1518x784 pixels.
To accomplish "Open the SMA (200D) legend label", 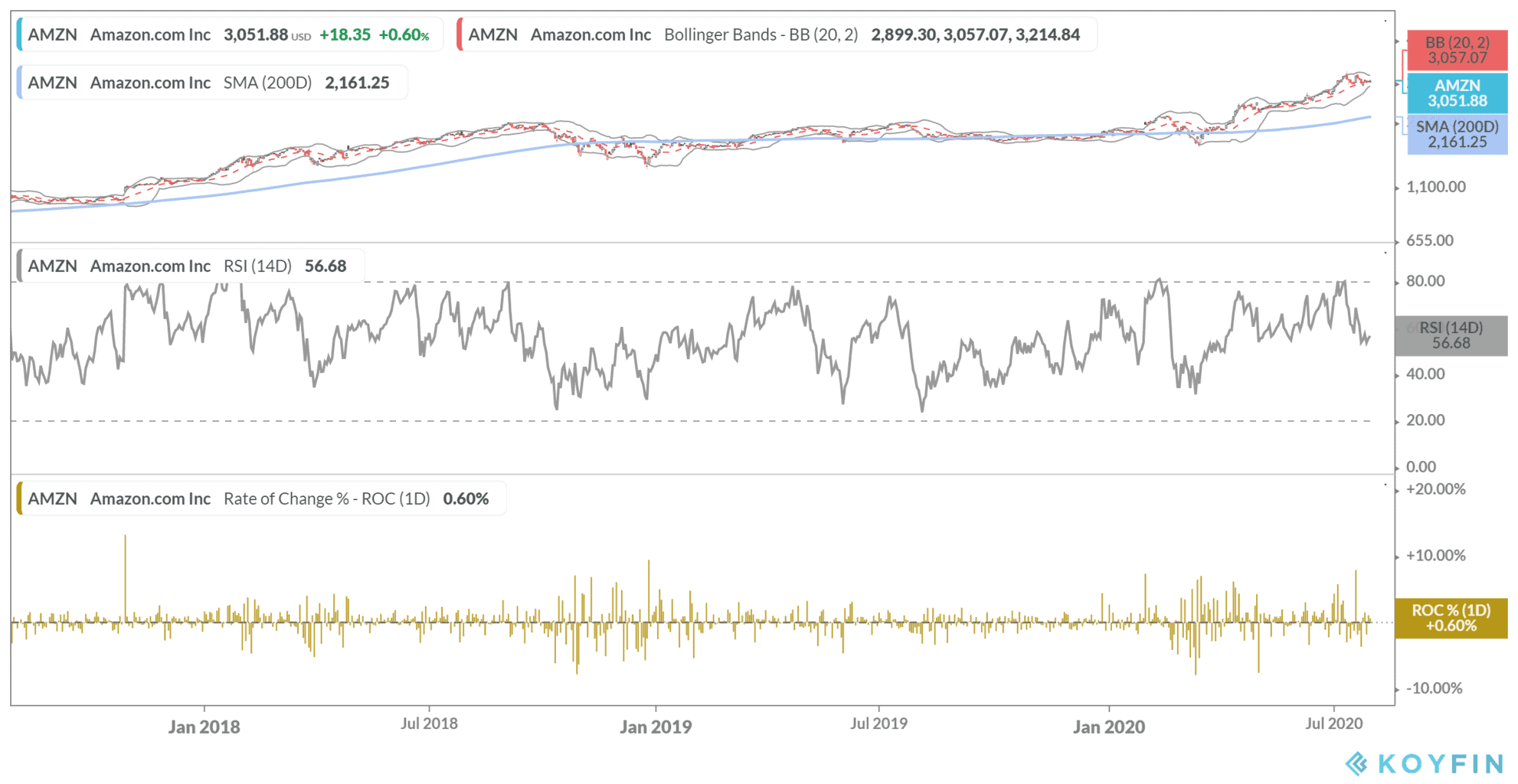I will (x=212, y=83).
